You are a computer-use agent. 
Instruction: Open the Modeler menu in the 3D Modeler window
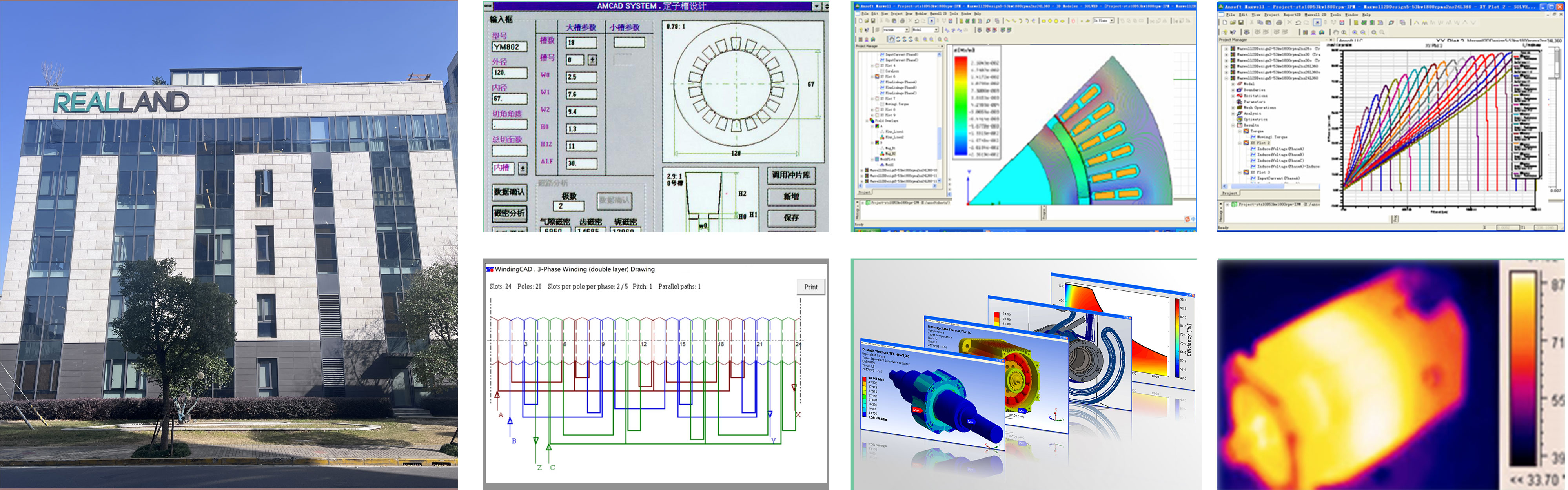921,14
